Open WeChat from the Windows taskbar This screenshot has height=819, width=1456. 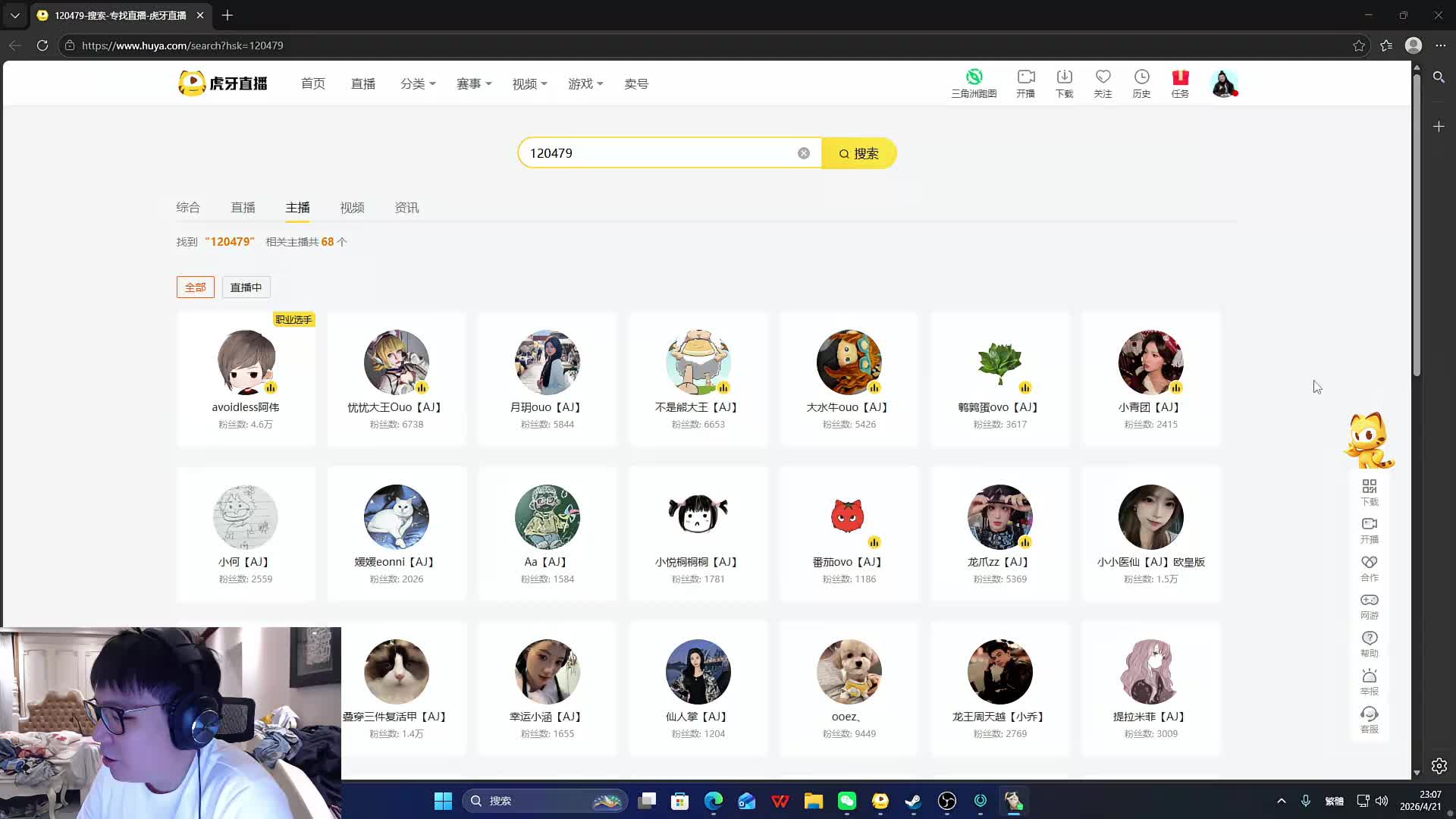[846, 801]
